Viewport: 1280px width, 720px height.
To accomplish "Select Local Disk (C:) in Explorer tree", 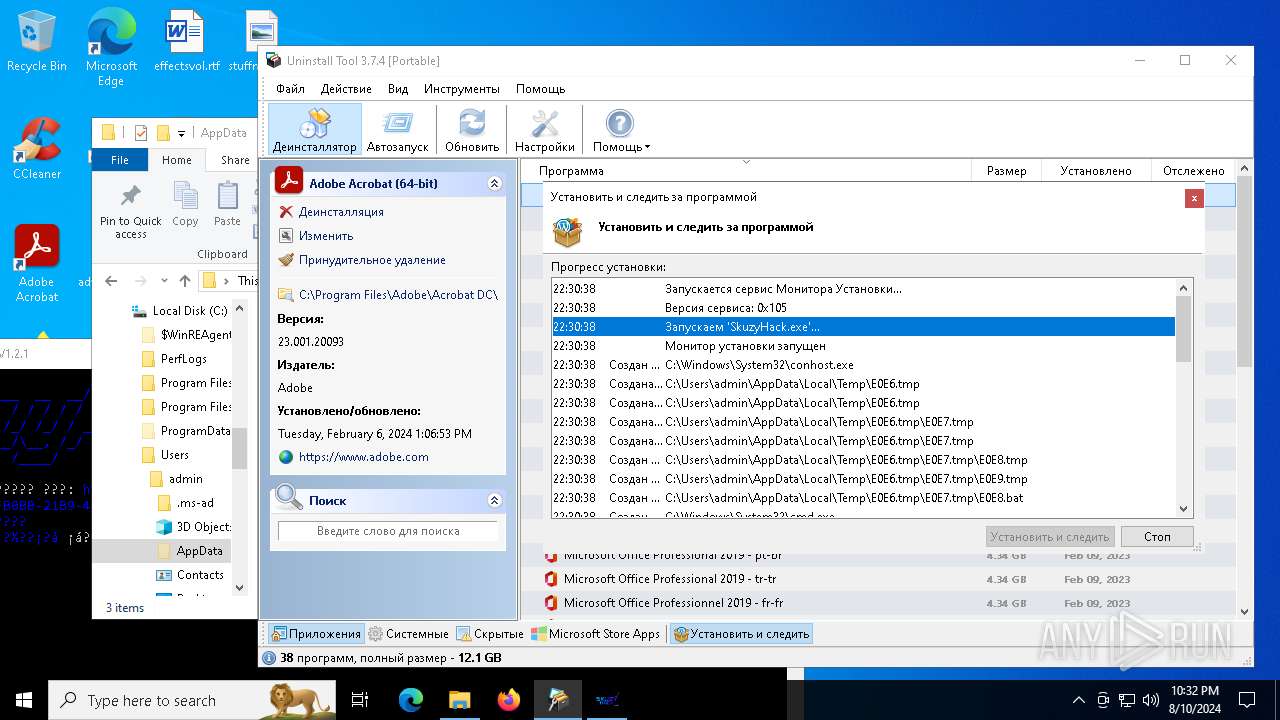I will (180, 311).
